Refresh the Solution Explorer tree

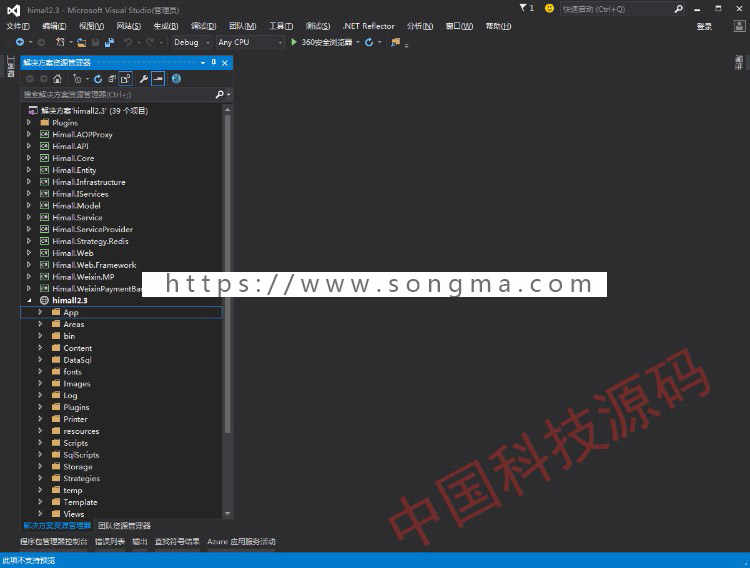tap(98, 79)
